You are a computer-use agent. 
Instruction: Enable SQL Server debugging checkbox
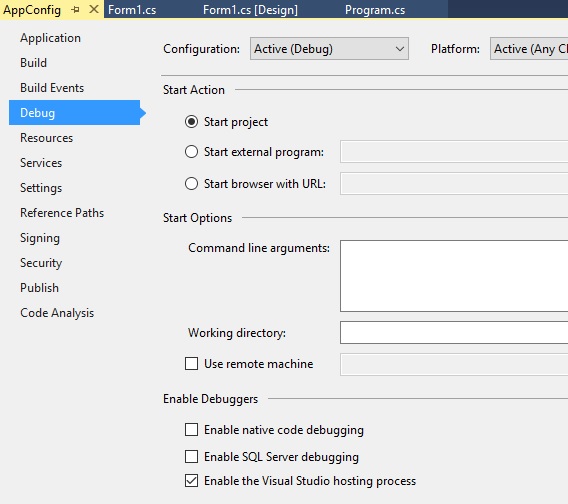click(191, 457)
